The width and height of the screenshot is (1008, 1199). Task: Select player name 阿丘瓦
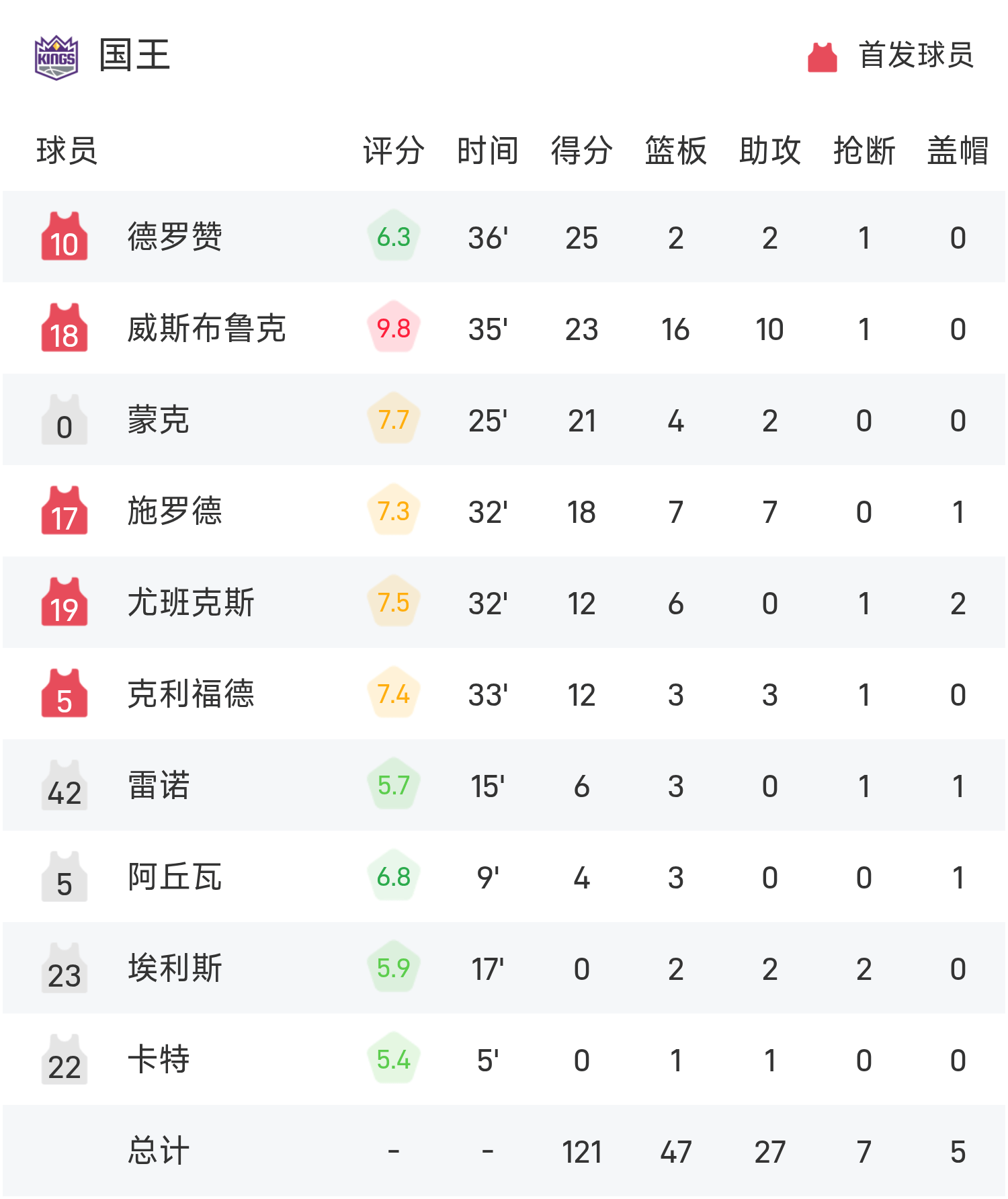click(175, 877)
